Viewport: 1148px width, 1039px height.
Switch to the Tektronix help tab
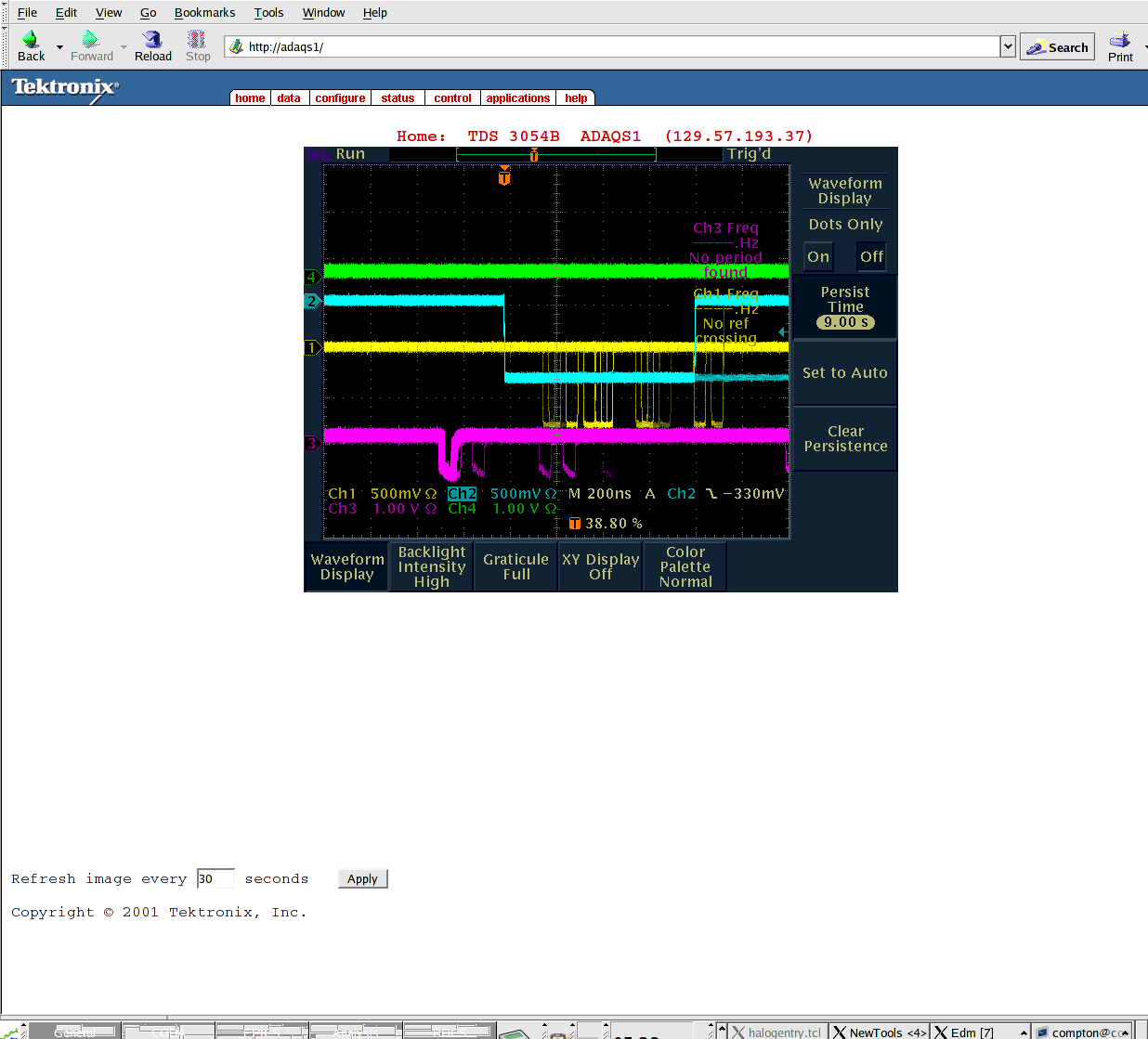pos(576,97)
